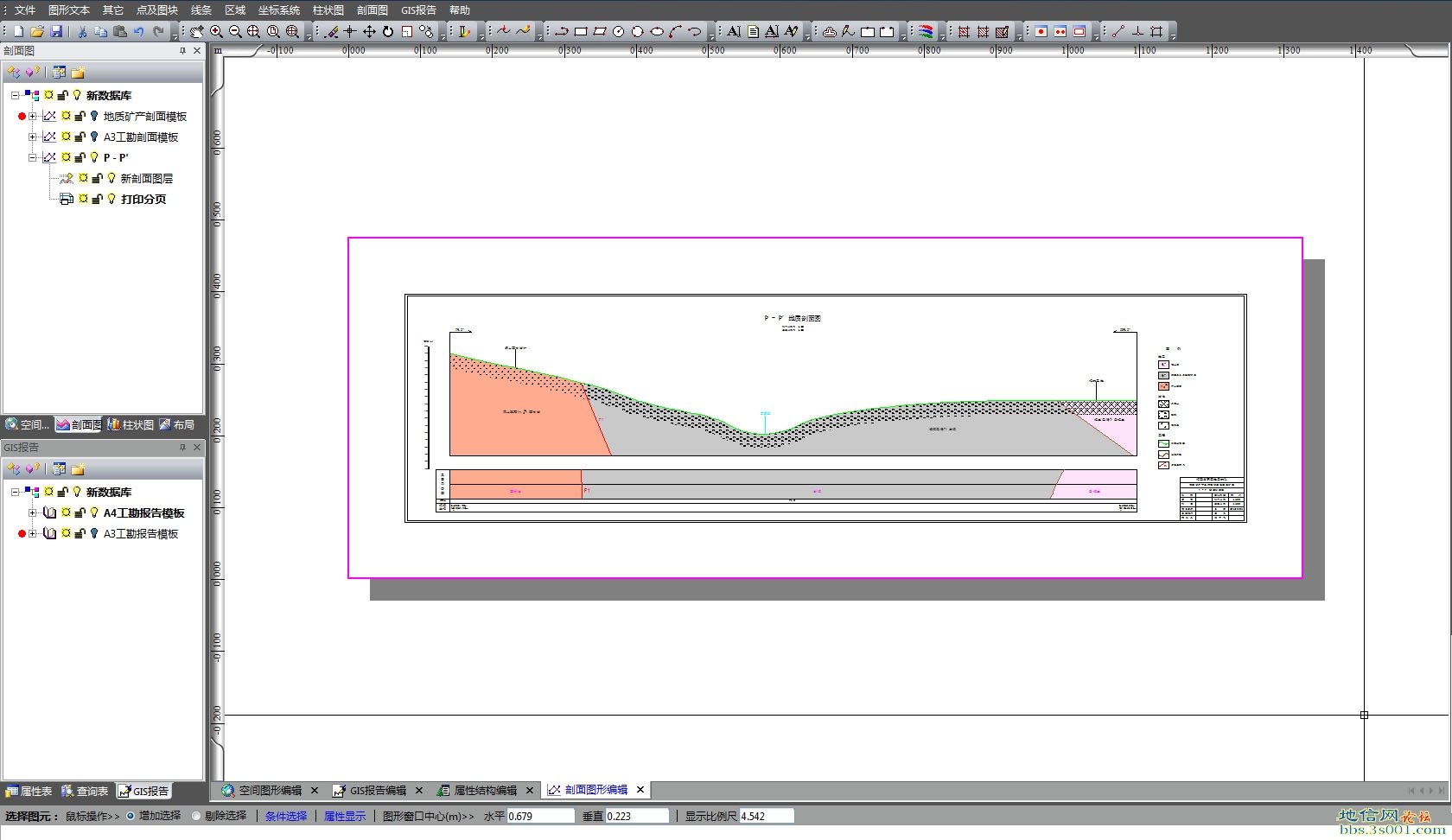This screenshot has width=1452, height=840.
Task: Expand the 地质矿产剖面模板 node
Action: tap(32, 116)
